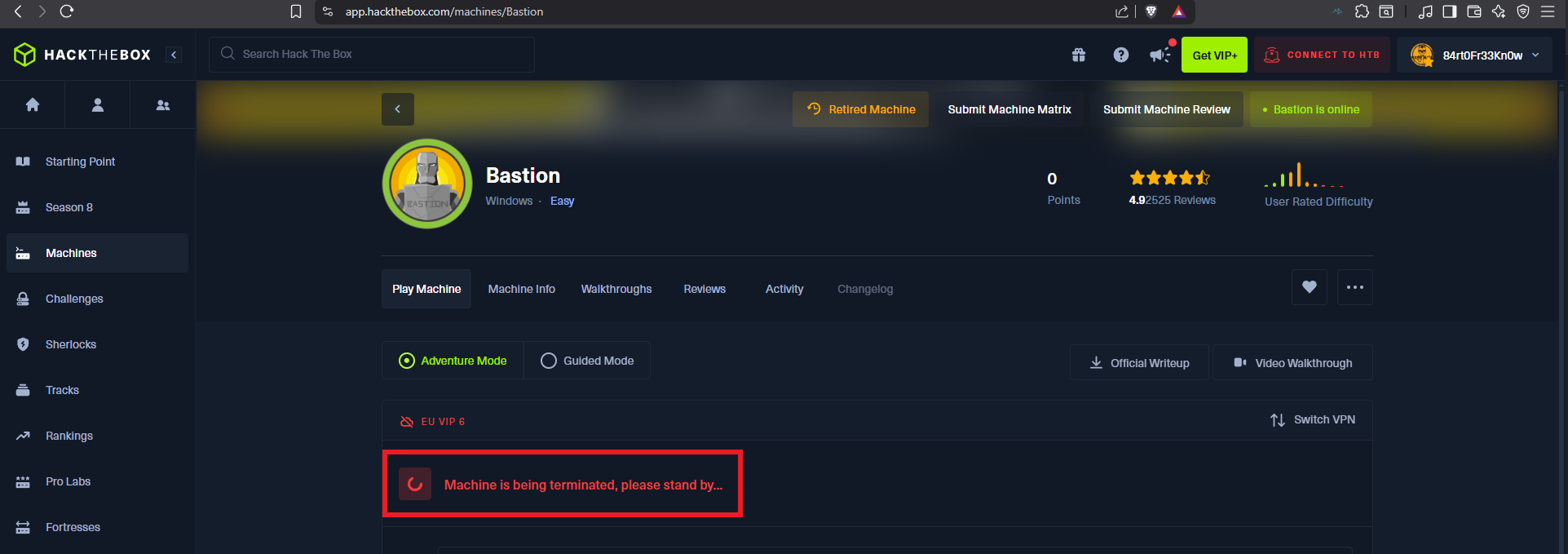Switch to the Changelog tab
The height and width of the screenshot is (554, 1568).
(x=865, y=289)
